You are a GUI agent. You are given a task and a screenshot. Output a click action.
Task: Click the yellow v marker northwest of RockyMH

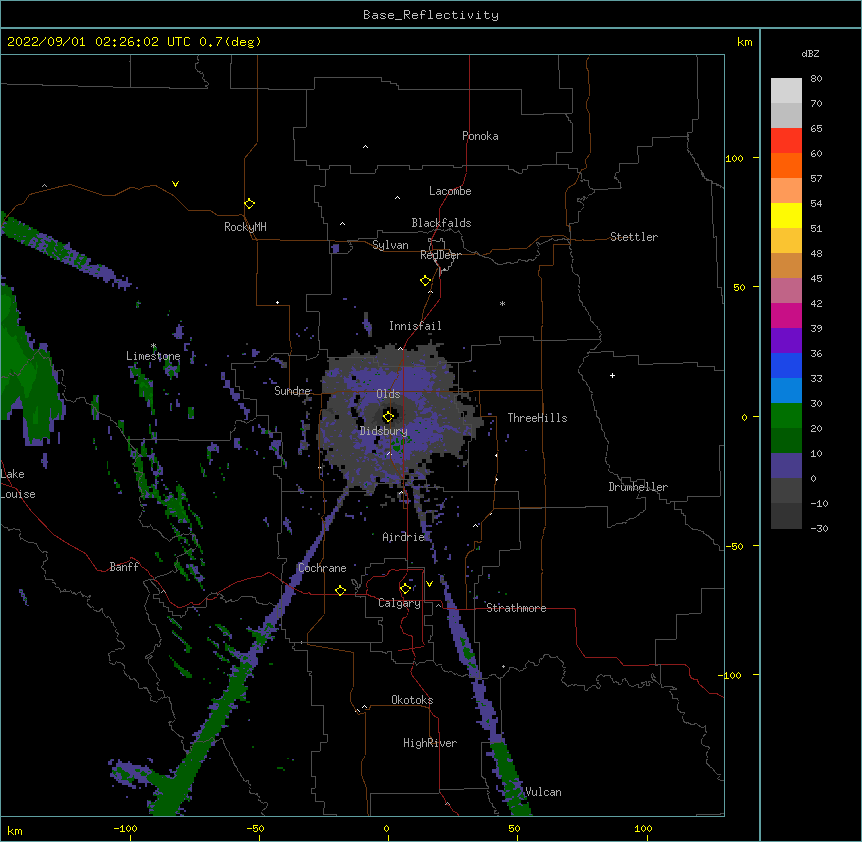(175, 184)
